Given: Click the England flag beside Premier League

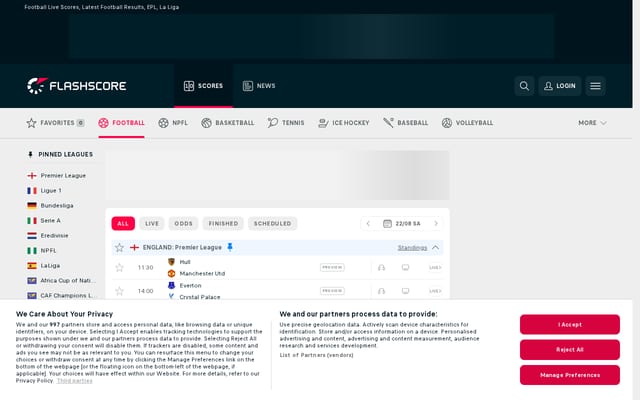Looking at the screenshot, I should pos(32,176).
